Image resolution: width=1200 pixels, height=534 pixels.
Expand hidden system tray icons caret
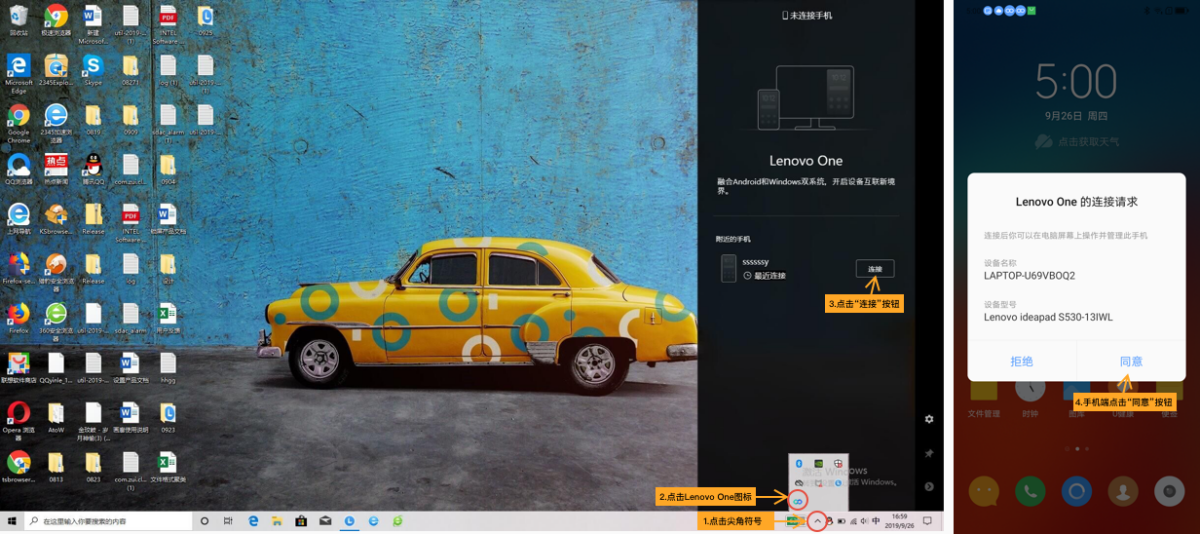(x=817, y=521)
